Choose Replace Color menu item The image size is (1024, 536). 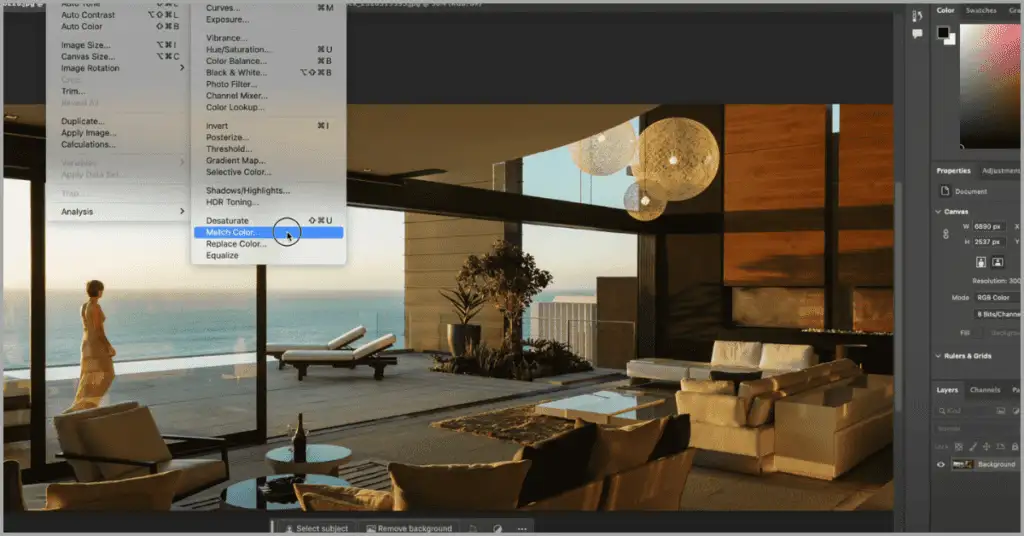[268, 244]
